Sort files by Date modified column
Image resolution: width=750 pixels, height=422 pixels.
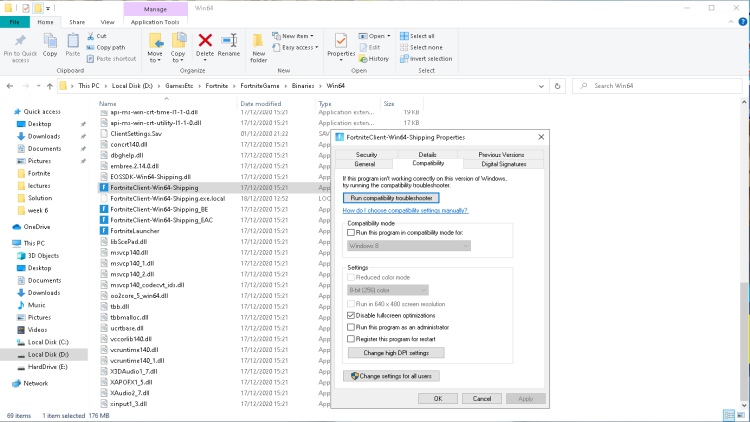pos(261,103)
